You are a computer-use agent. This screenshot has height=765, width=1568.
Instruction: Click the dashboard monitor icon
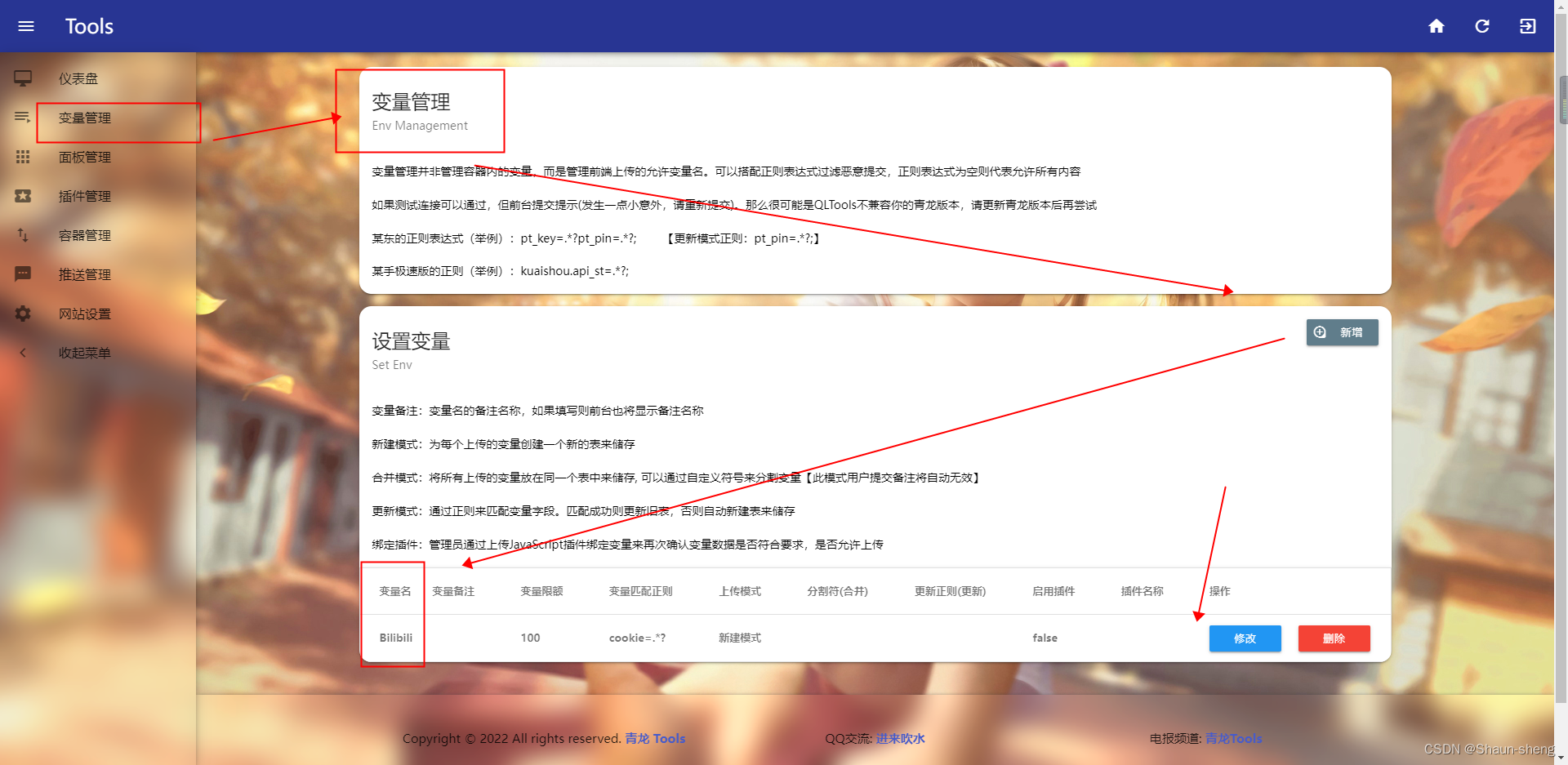[23, 78]
